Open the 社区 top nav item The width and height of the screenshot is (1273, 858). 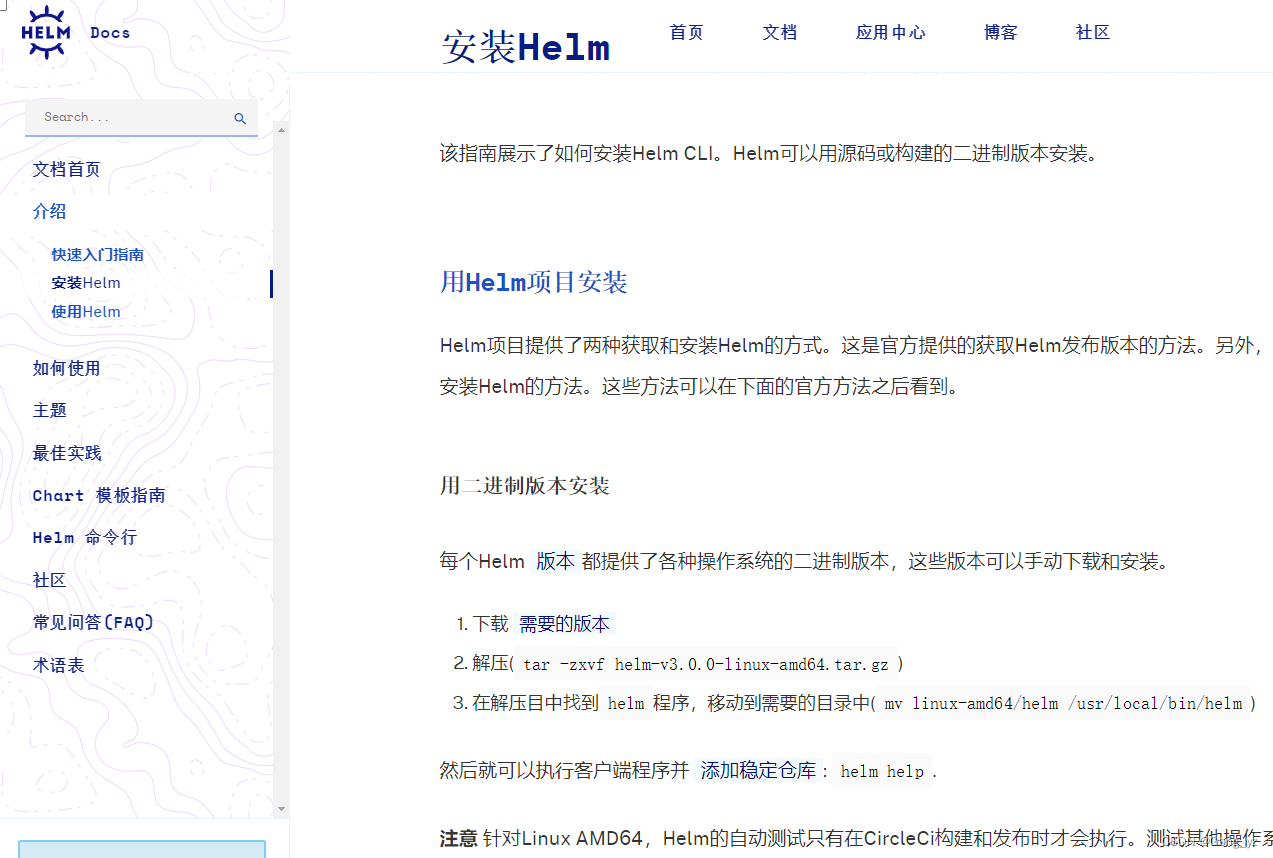pos(1093,32)
